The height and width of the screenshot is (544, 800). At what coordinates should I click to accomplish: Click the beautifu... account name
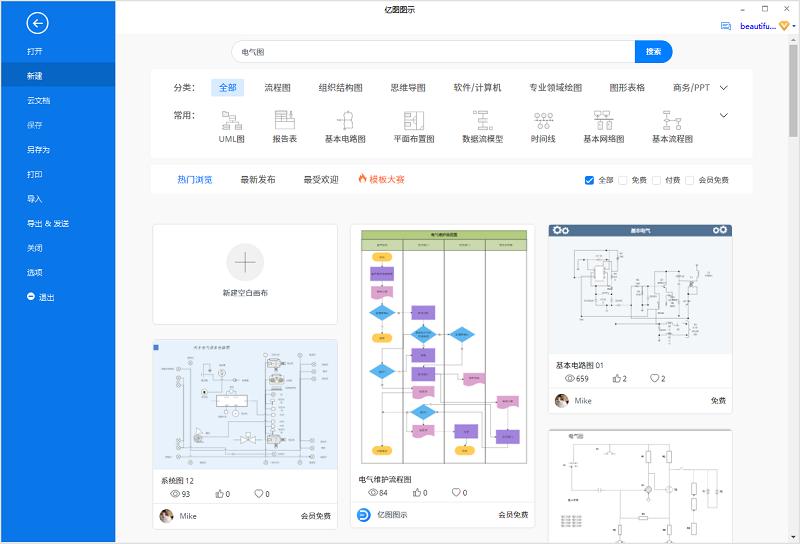click(x=758, y=26)
